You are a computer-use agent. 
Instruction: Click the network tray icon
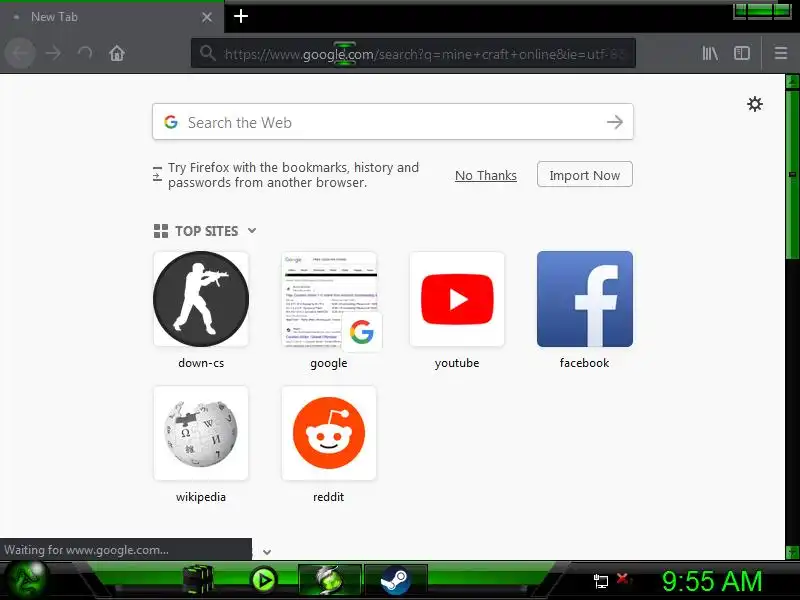coord(601,581)
